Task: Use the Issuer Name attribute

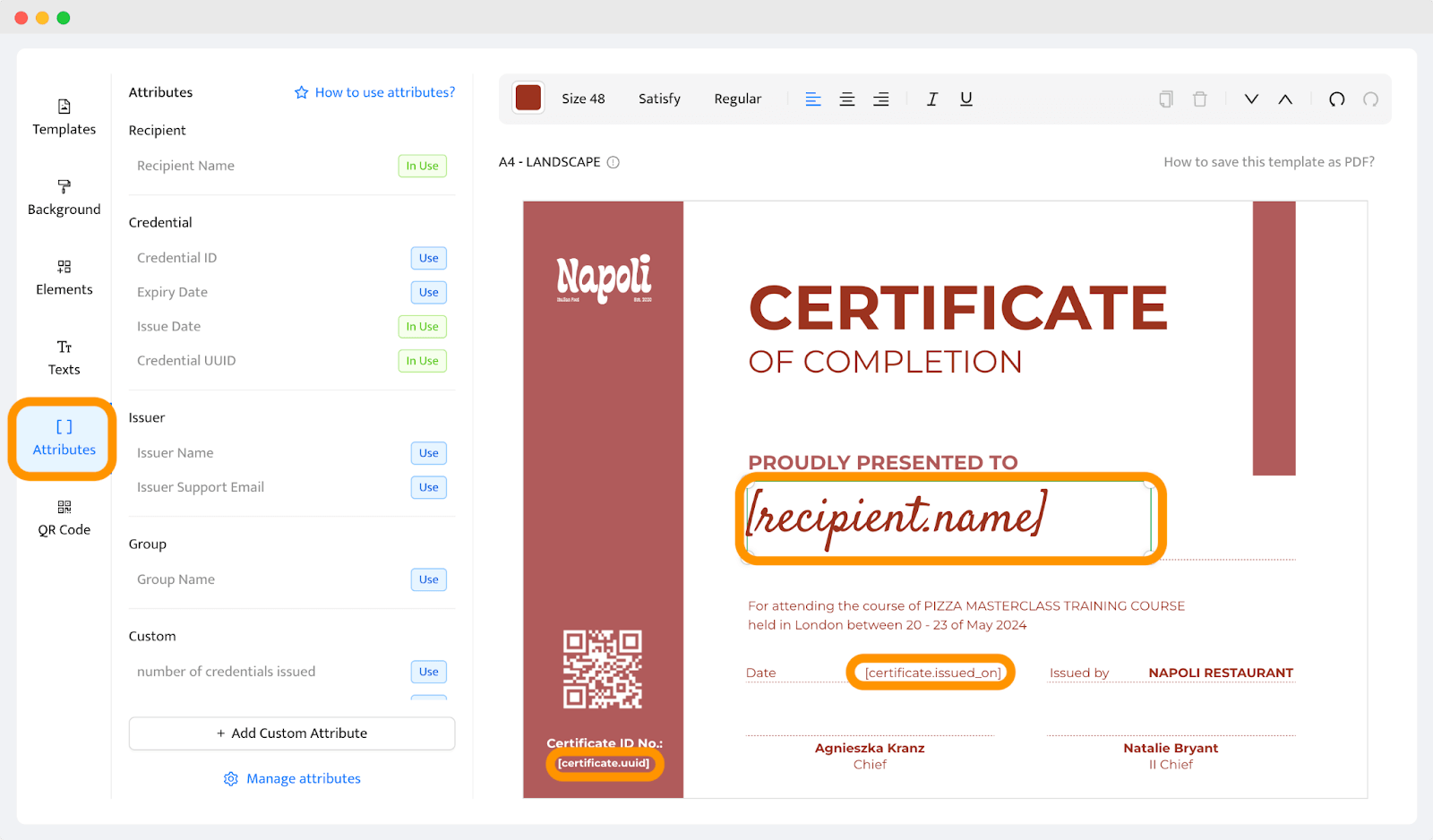Action: tap(429, 453)
